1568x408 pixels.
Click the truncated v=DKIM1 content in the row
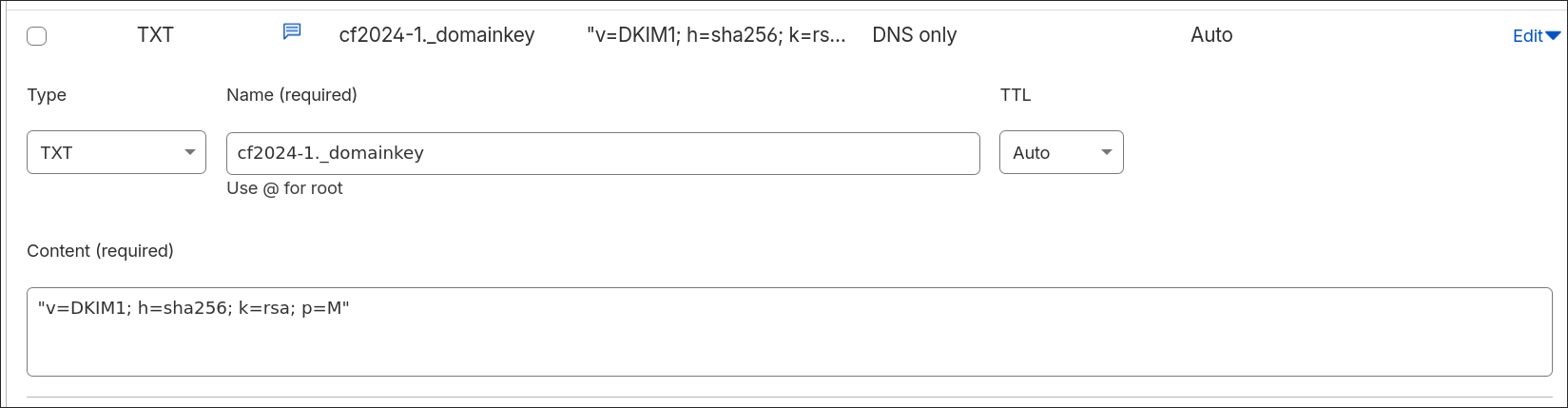click(x=716, y=35)
